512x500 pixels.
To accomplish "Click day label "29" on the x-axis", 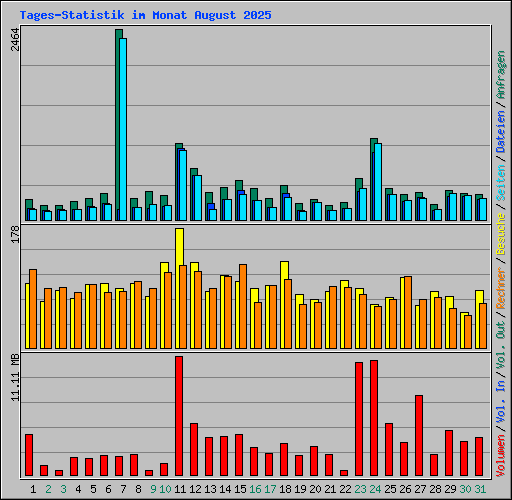I will point(450,489).
